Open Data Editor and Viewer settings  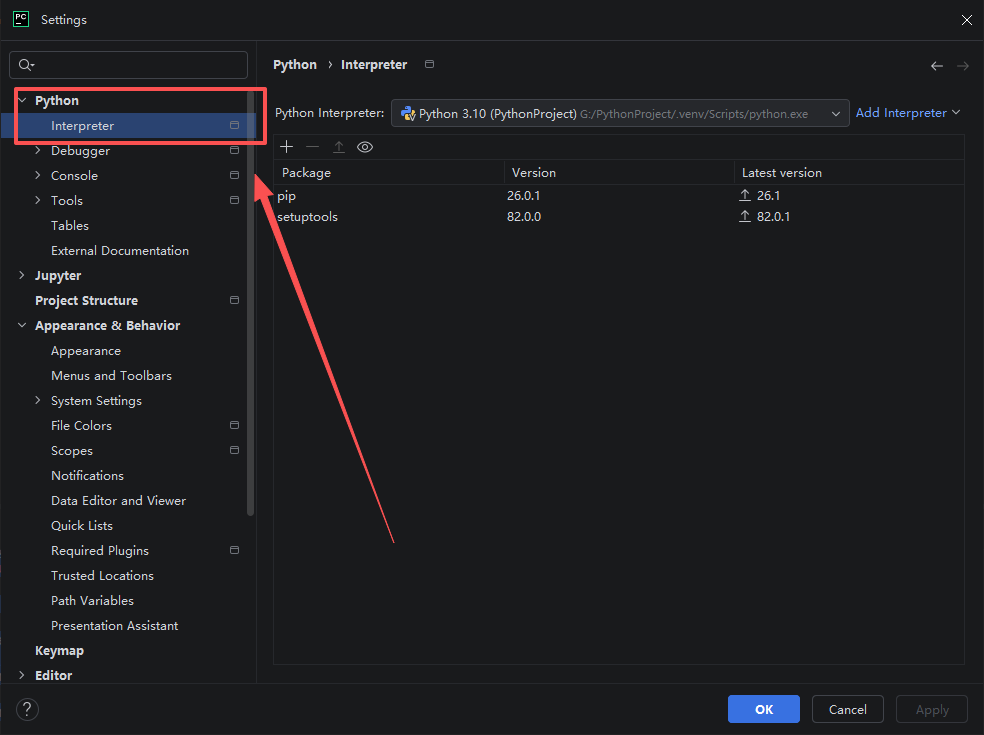pos(119,500)
